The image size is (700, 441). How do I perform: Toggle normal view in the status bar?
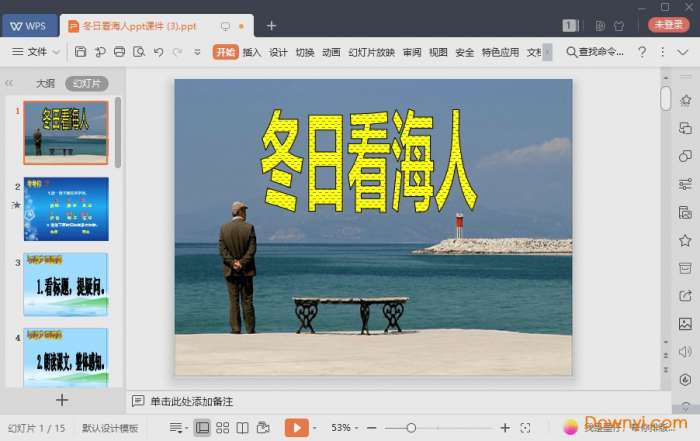click(203, 428)
